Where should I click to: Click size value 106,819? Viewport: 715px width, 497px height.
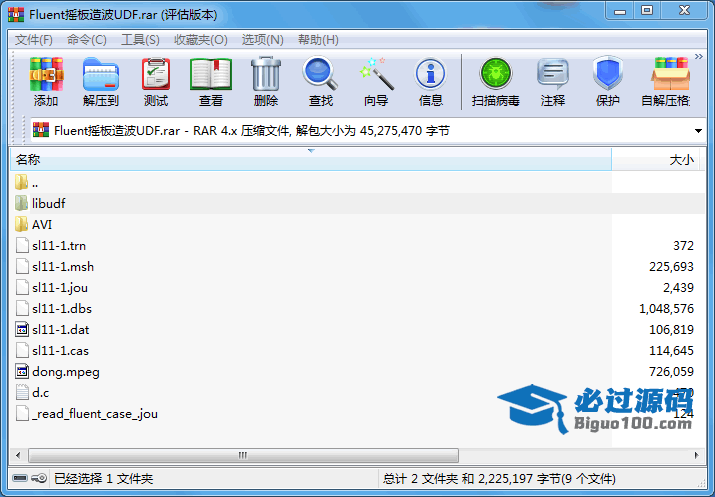[671, 330]
